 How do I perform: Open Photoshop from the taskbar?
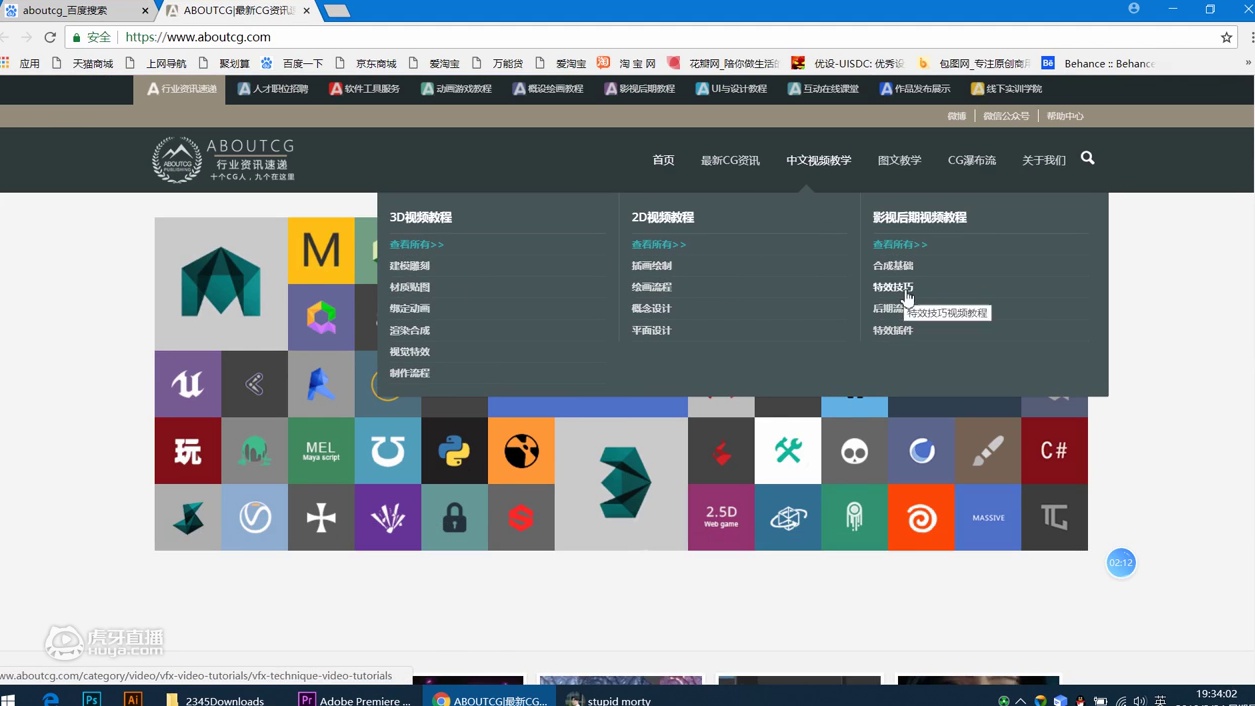click(x=91, y=700)
